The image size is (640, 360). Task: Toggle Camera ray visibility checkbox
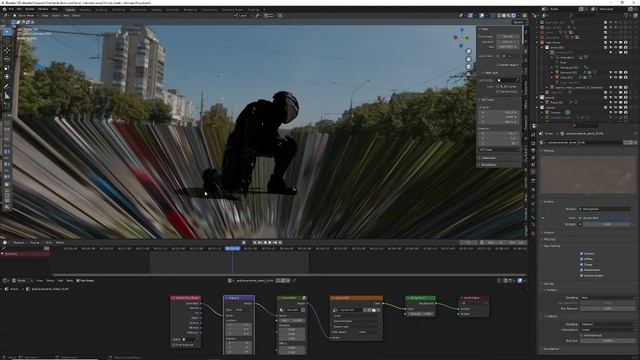pyautogui.click(x=582, y=253)
